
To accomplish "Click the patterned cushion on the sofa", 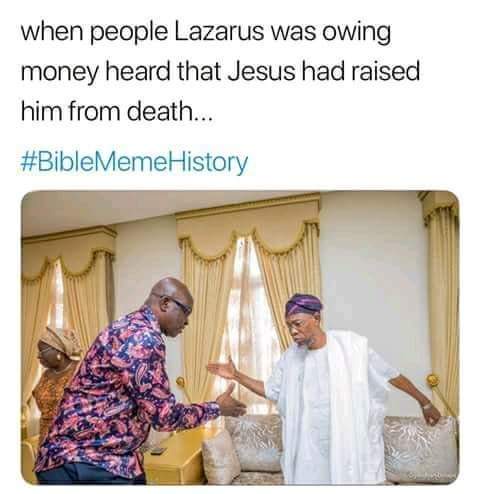I will click(x=421, y=445).
